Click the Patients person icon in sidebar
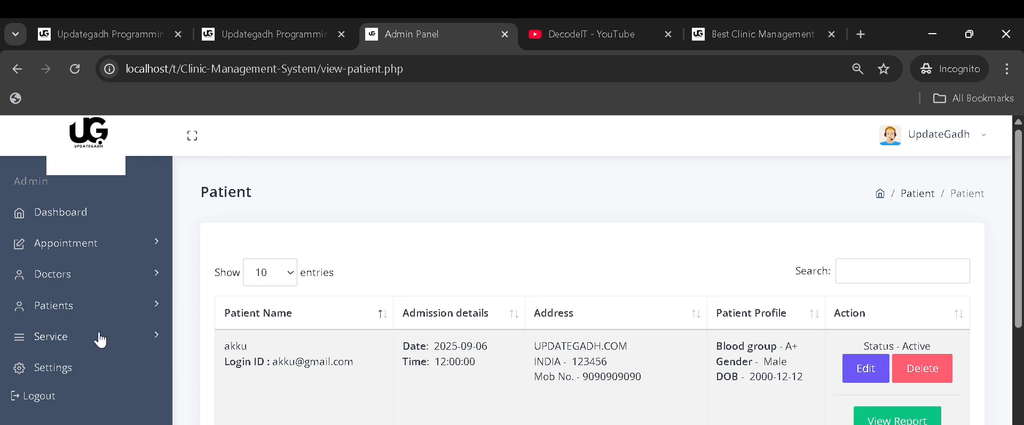Screen dimensions: 1024x425 [20, 306]
